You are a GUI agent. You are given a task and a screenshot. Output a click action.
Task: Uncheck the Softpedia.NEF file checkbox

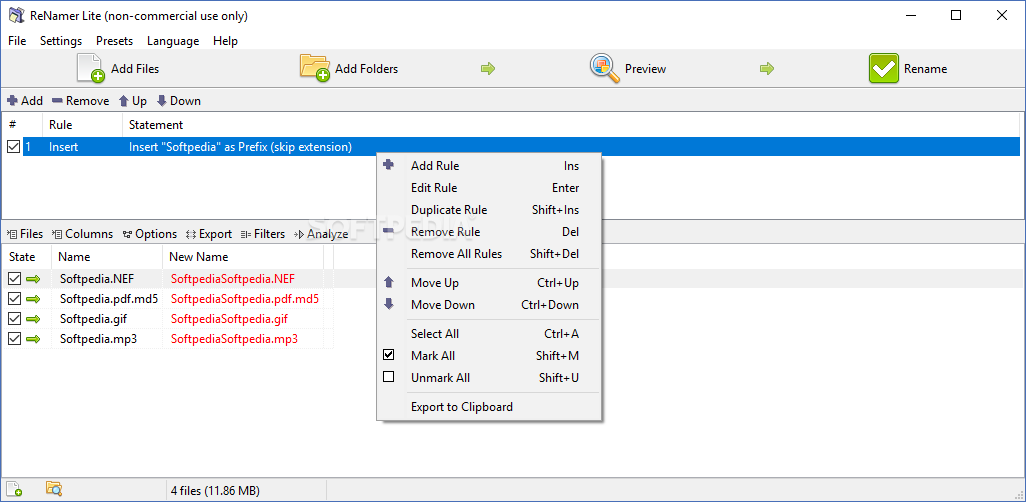pyautogui.click(x=14, y=279)
